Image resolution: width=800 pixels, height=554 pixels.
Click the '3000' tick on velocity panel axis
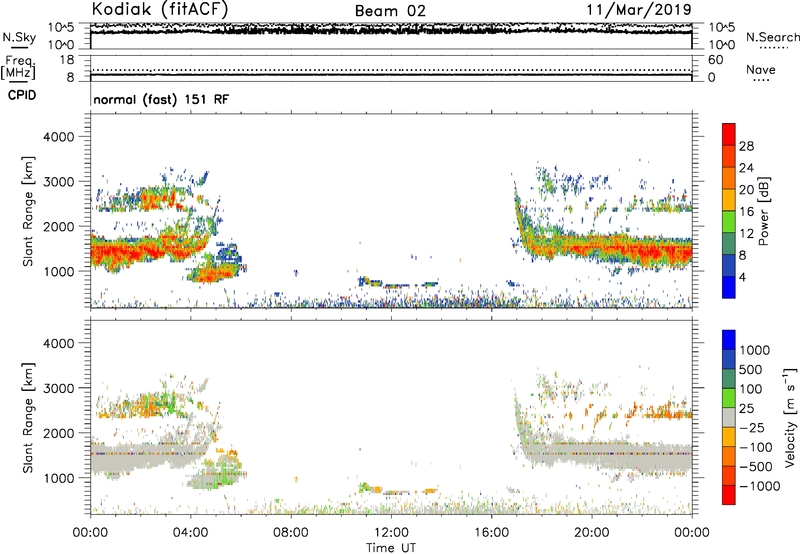59,388
